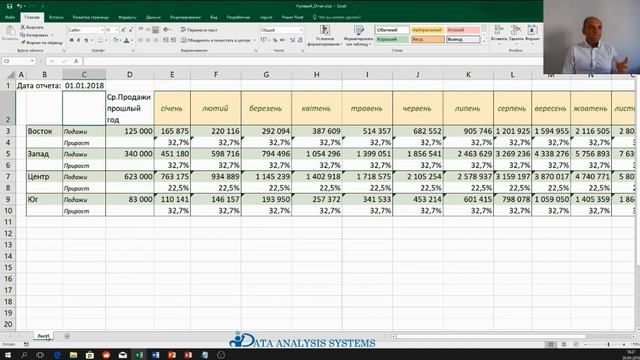The image size is (640, 360).
Task: Open the font size dropdown
Action: [x=117, y=30]
